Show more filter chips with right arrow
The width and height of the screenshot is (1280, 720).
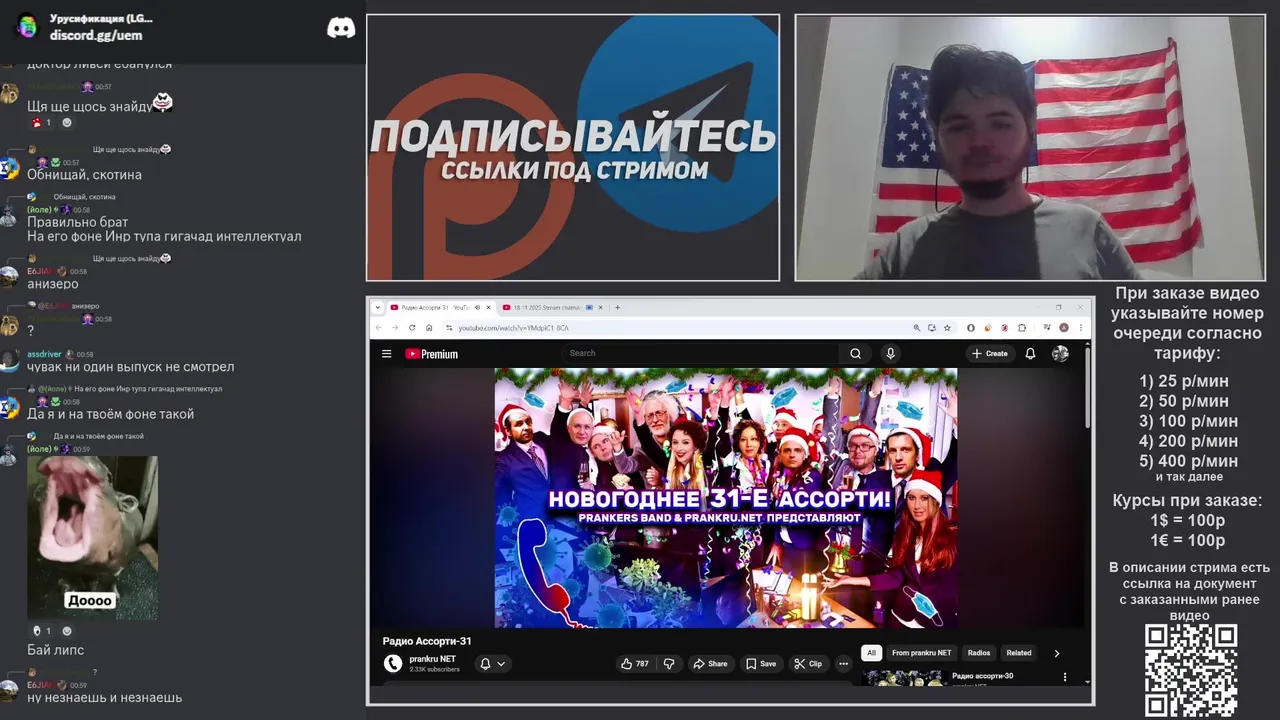[x=1057, y=653]
